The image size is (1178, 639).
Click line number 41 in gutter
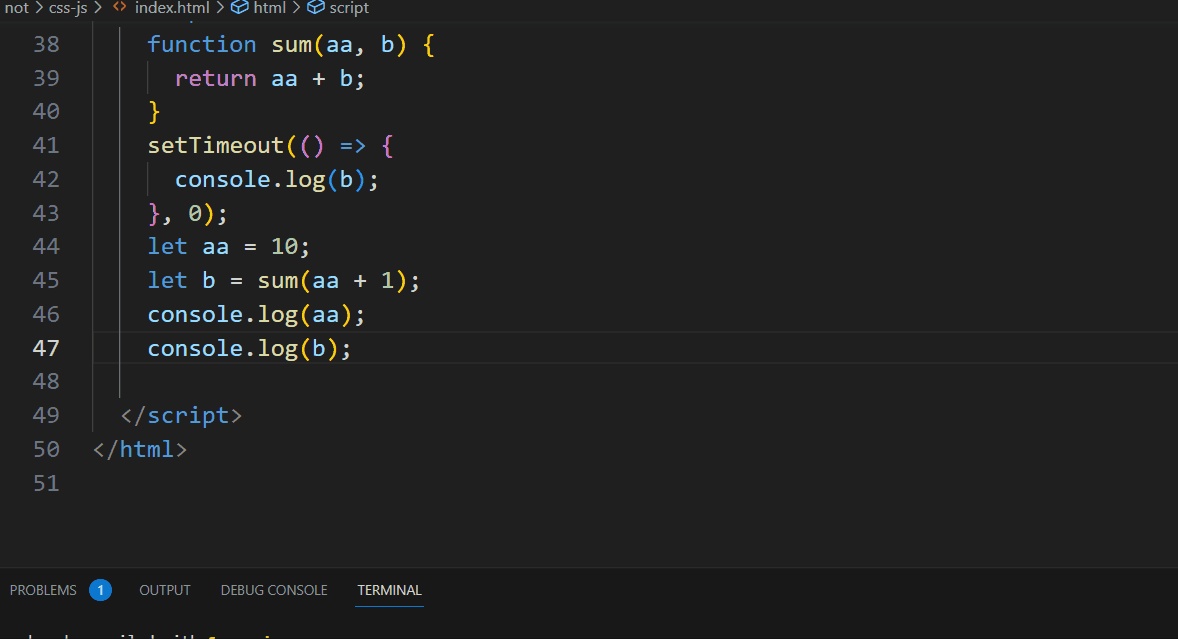click(x=46, y=145)
